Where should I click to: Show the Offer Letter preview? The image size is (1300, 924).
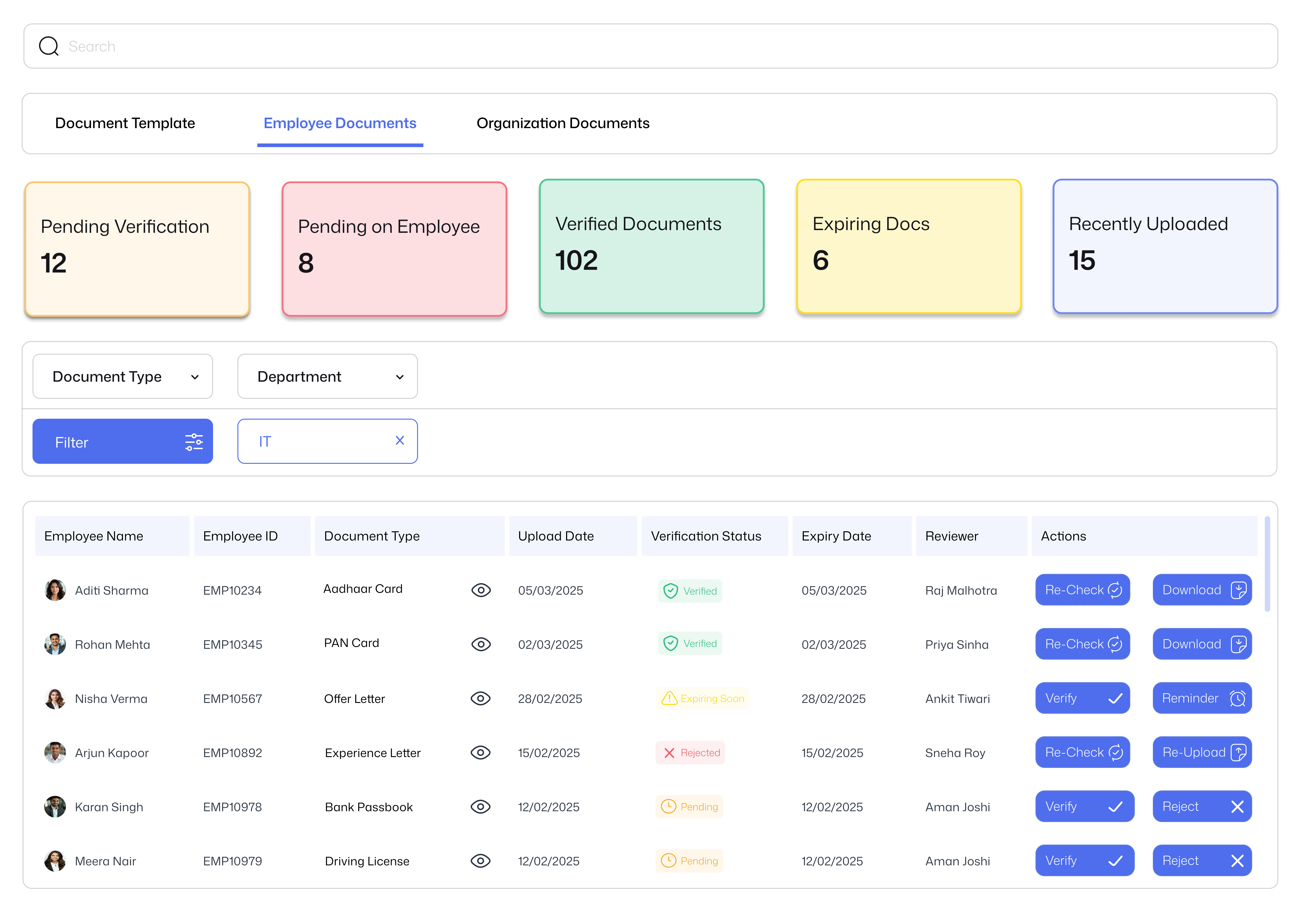[481, 698]
